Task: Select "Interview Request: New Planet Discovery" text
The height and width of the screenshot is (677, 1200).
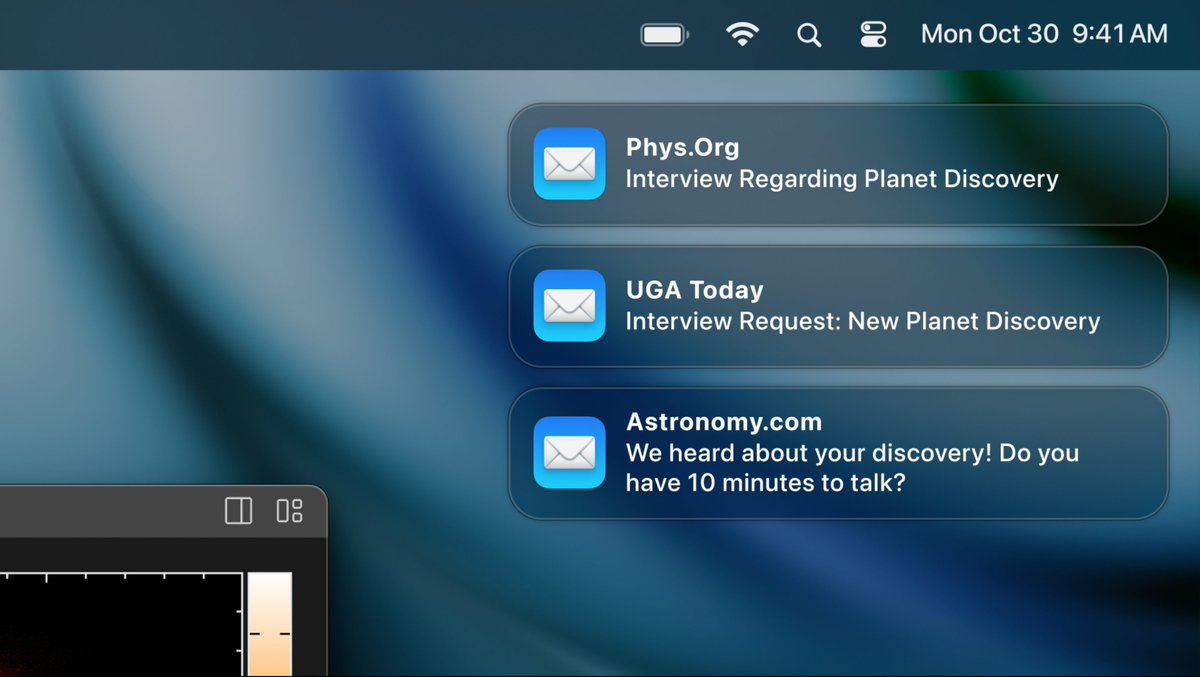Action: (x=863, y=322)
